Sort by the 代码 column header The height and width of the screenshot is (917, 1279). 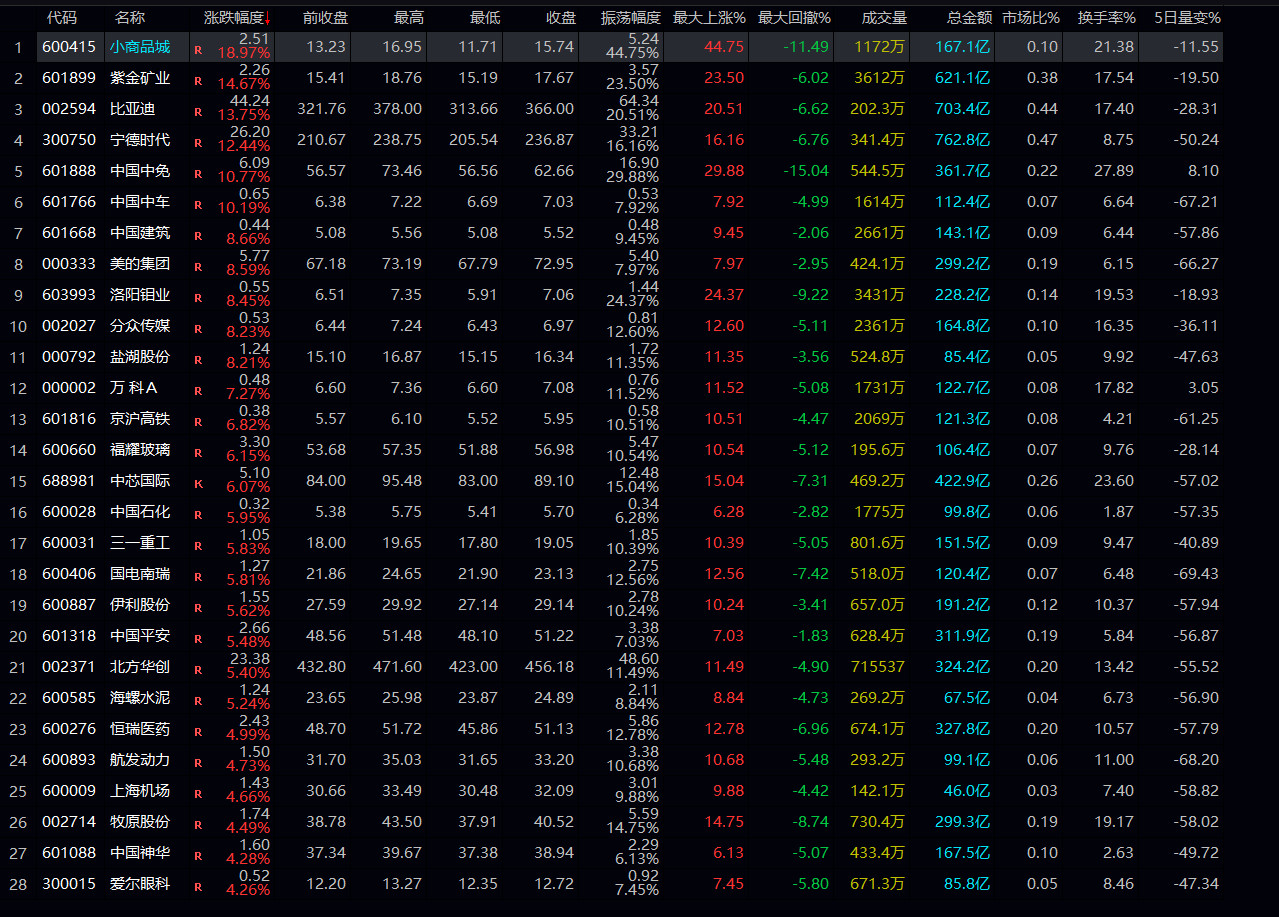tap(62, 18)
